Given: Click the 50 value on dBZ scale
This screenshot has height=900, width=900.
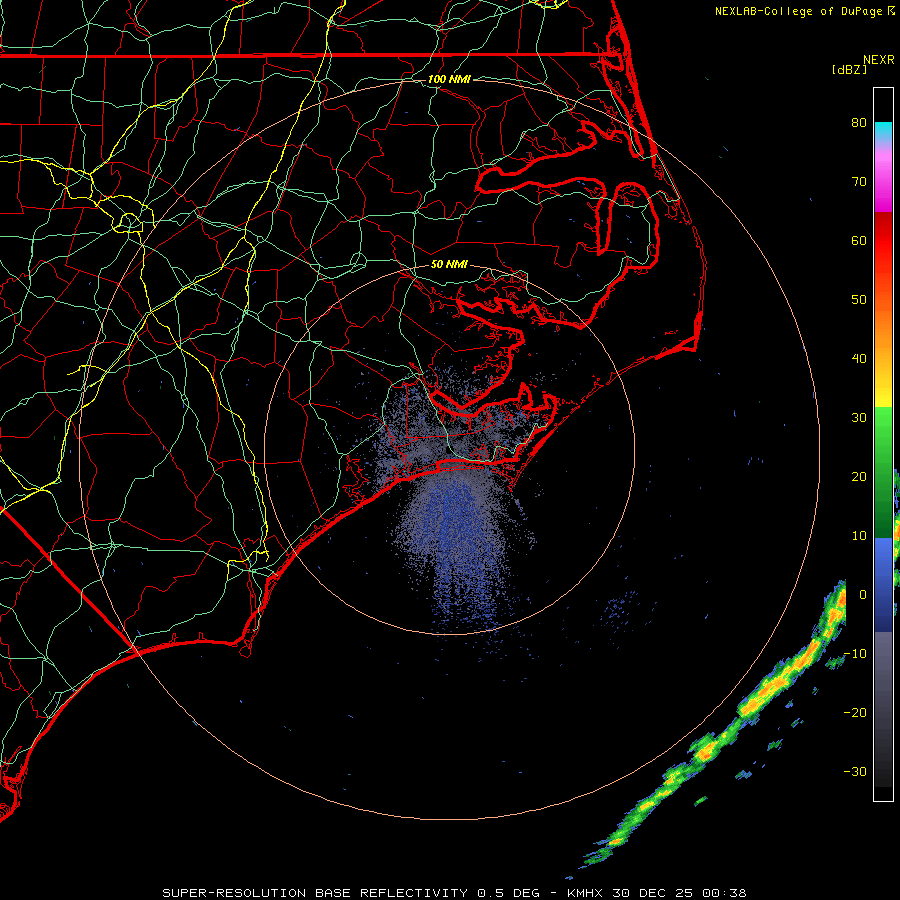Looking at the screenshot, I should pyautogui.click(x=859, y=300).
